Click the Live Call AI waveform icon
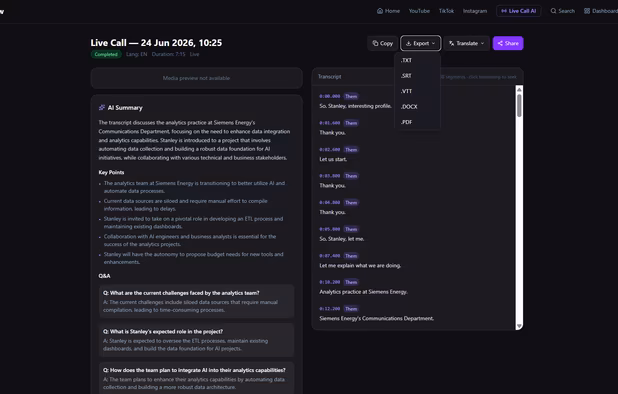Viewport: 618px width, 394px height. tap(504, 11)
